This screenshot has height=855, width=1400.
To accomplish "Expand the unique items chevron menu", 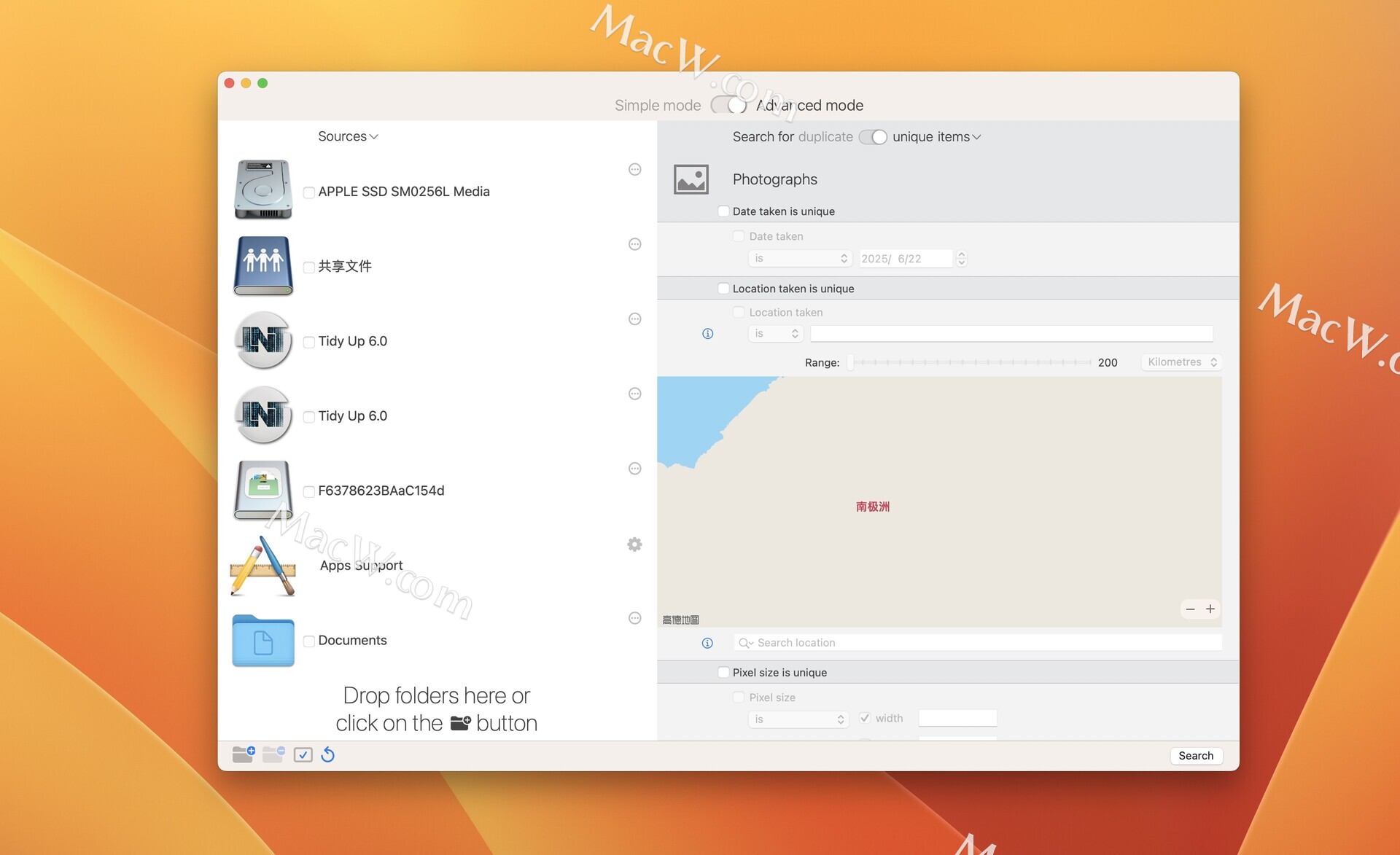I will coord(976,137).
